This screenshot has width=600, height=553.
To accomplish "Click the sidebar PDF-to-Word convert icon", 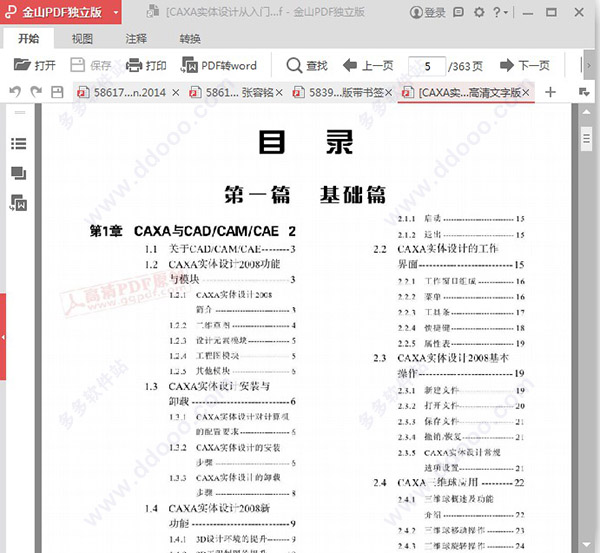I will tap(18, 203).
